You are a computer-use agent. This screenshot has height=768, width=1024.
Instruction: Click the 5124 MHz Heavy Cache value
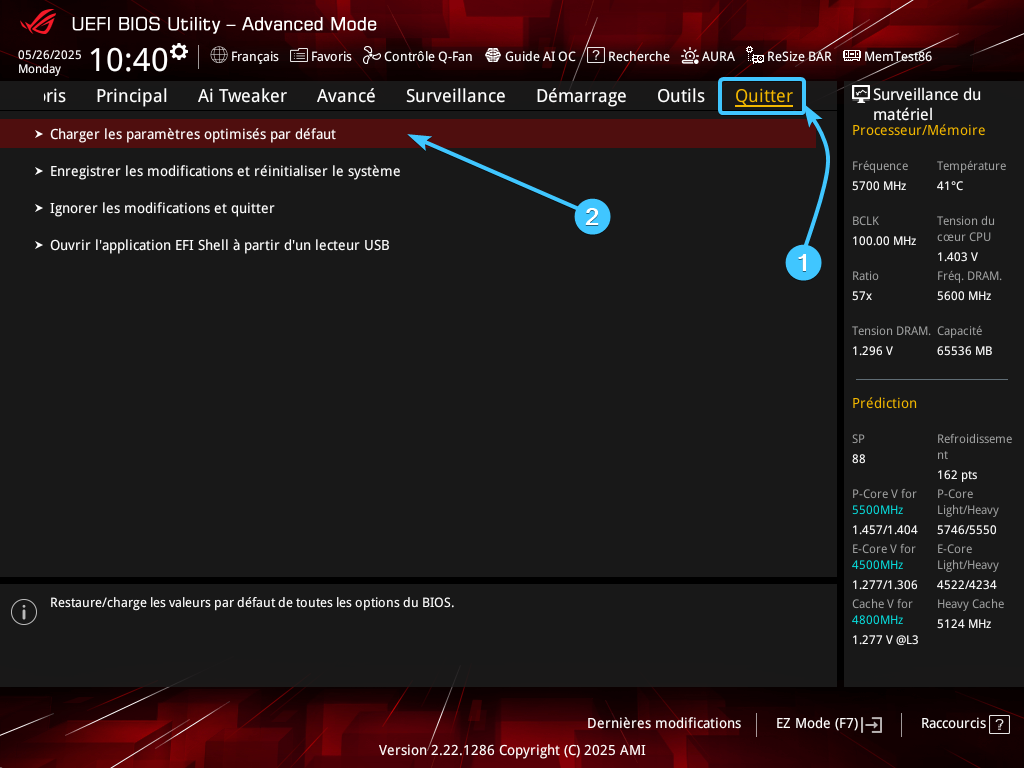(964, 624)
